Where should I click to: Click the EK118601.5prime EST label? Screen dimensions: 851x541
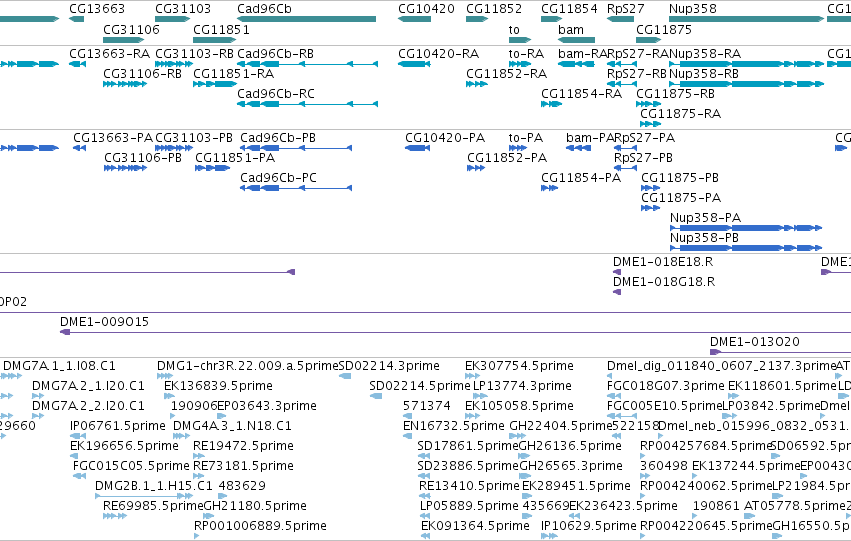point(782,386)
